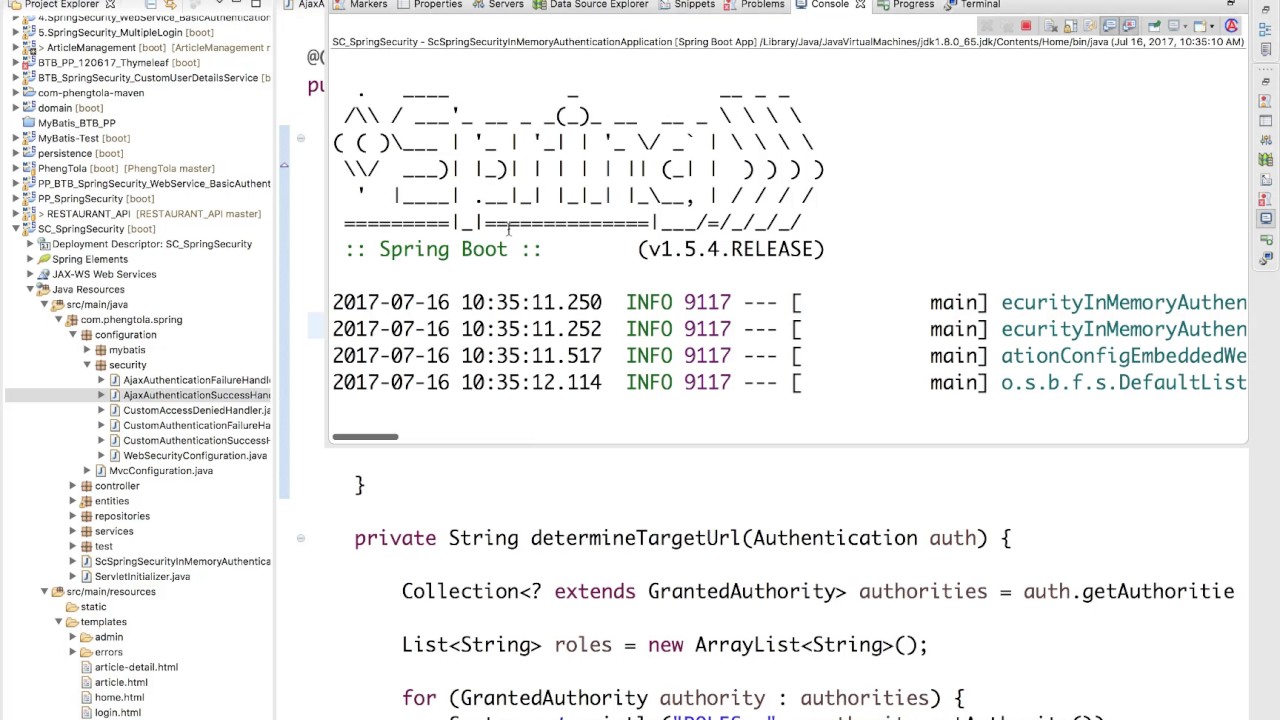Toggle Word Wrap in the console toolbar
Viewport: 1280px width, 720px height.
coord(1090,26)
